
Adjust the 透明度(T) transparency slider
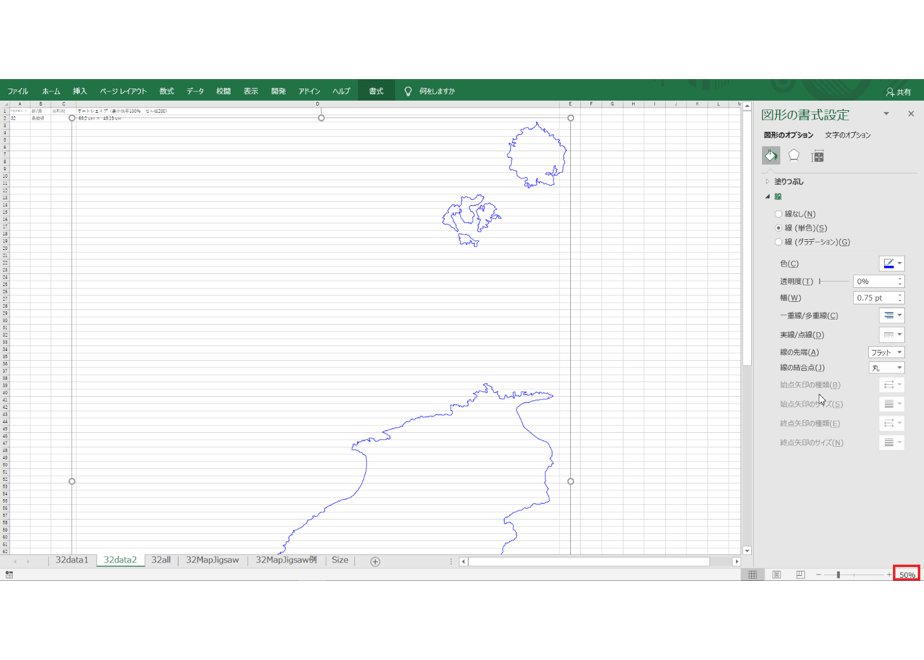[x=834, y=282]
